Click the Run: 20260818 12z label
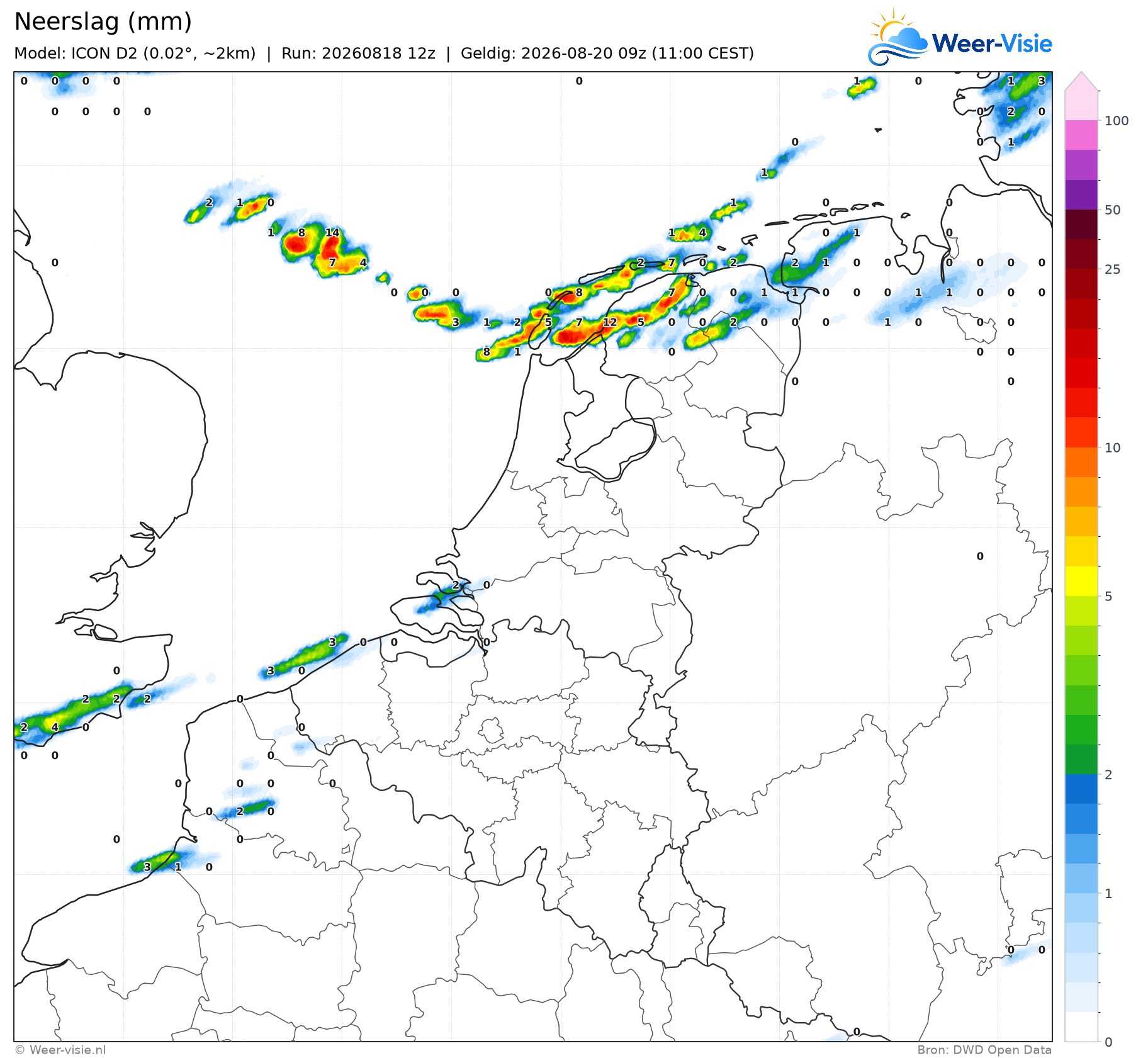Screen dimensions: 1148x1058 [x=358, y=53]
